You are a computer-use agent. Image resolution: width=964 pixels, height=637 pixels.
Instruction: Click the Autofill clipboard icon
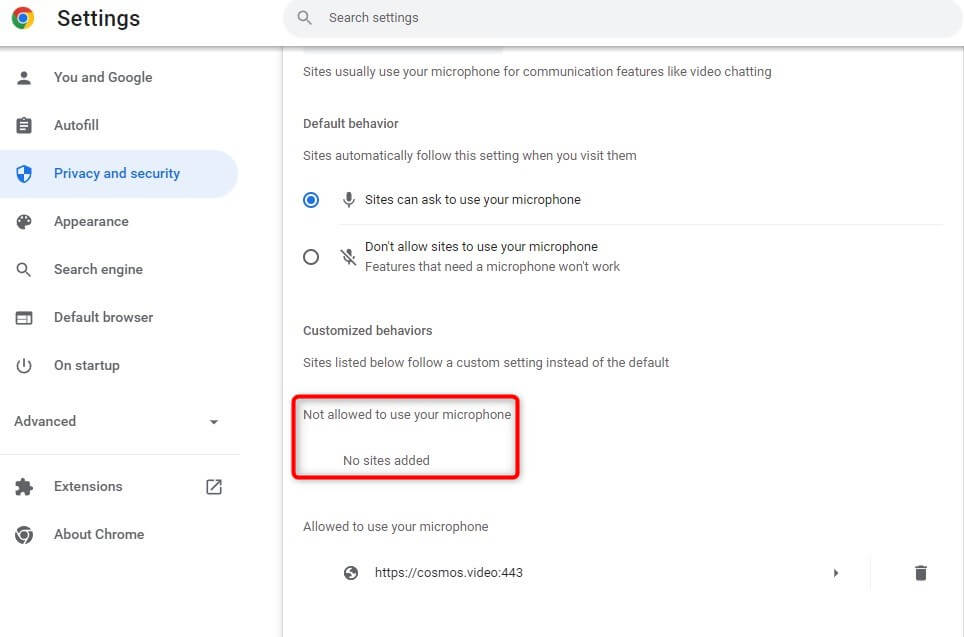pos(24,126)
